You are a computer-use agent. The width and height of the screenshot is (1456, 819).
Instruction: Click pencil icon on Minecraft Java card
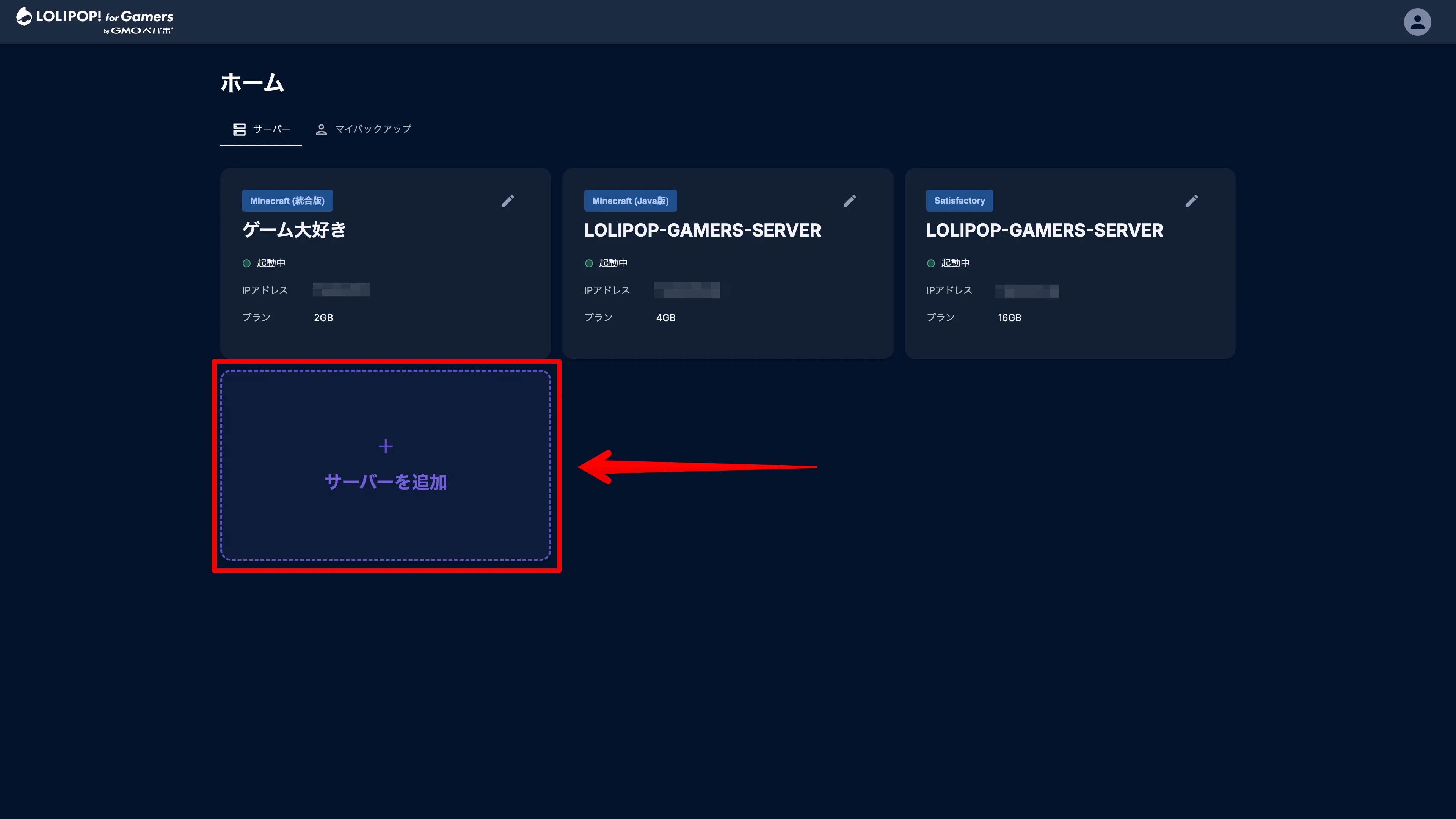coord(849,201)
